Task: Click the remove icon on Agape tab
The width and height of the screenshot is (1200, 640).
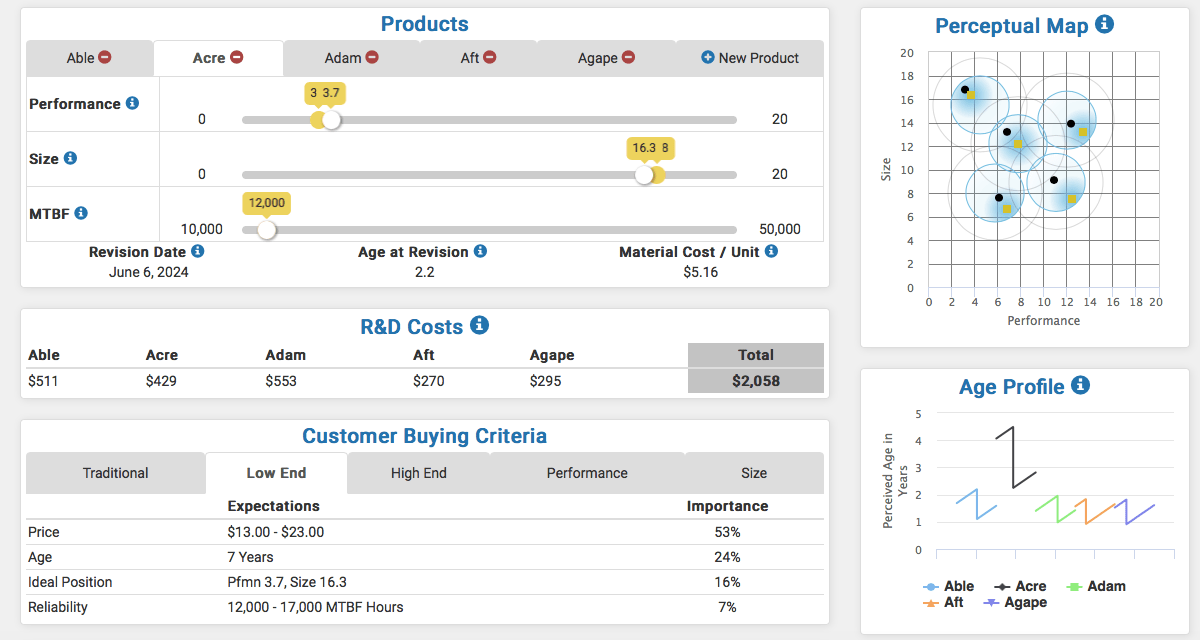Action: click(628, 58)
